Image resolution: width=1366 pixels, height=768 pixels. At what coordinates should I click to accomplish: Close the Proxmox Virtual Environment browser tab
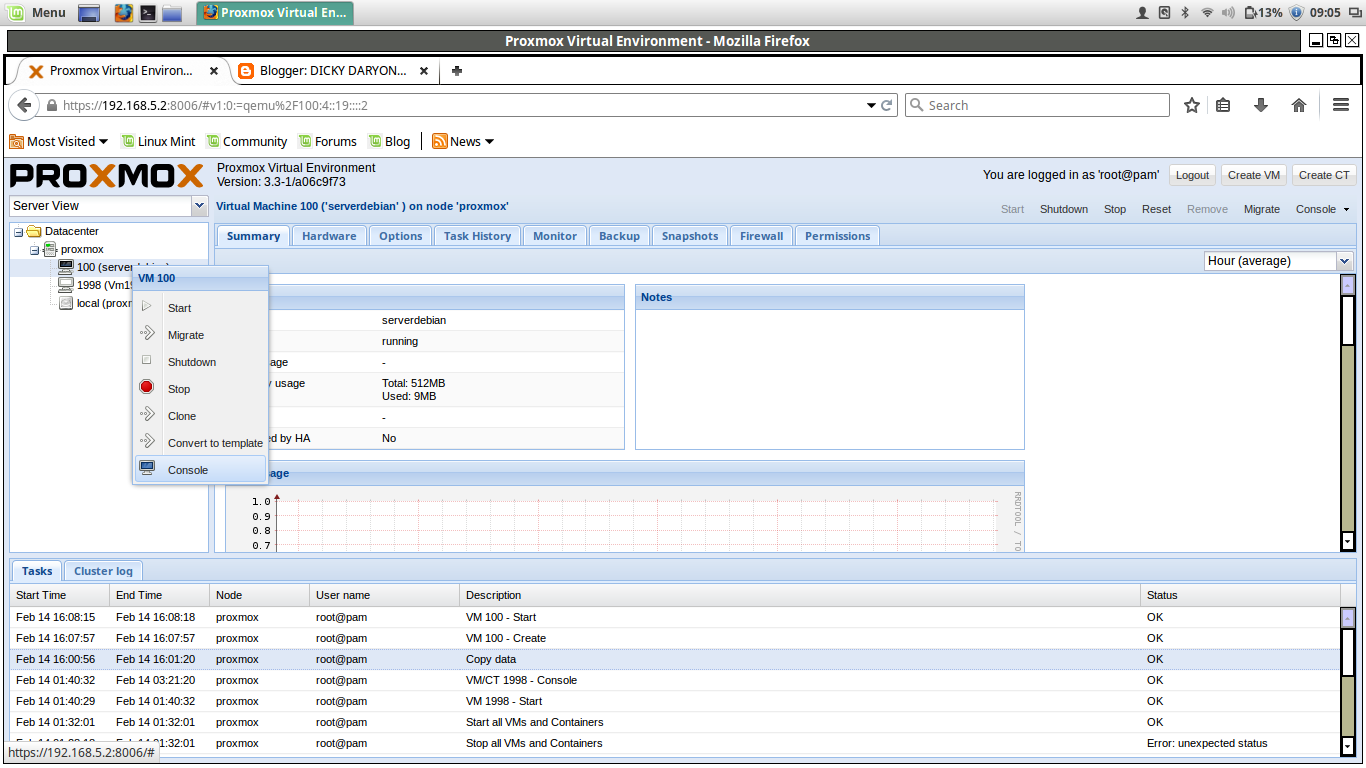pyautogui.click(x=214, y=71)
